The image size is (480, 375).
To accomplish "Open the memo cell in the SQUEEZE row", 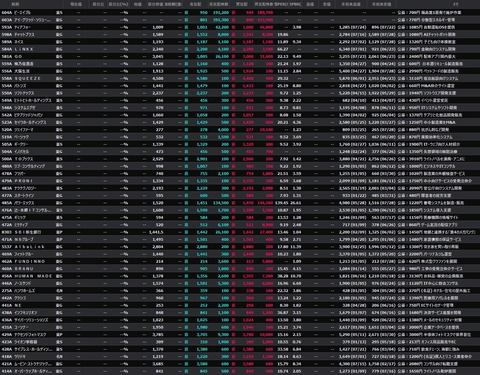I will tap(428, 79).
